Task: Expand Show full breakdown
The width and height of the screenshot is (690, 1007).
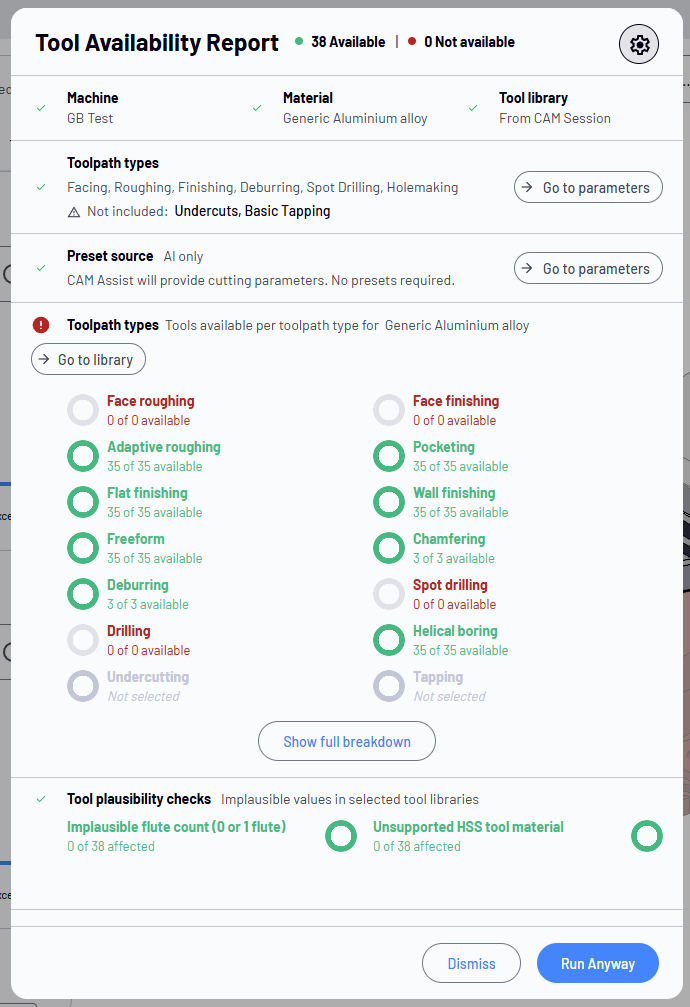Action: [x=347, y=741]
